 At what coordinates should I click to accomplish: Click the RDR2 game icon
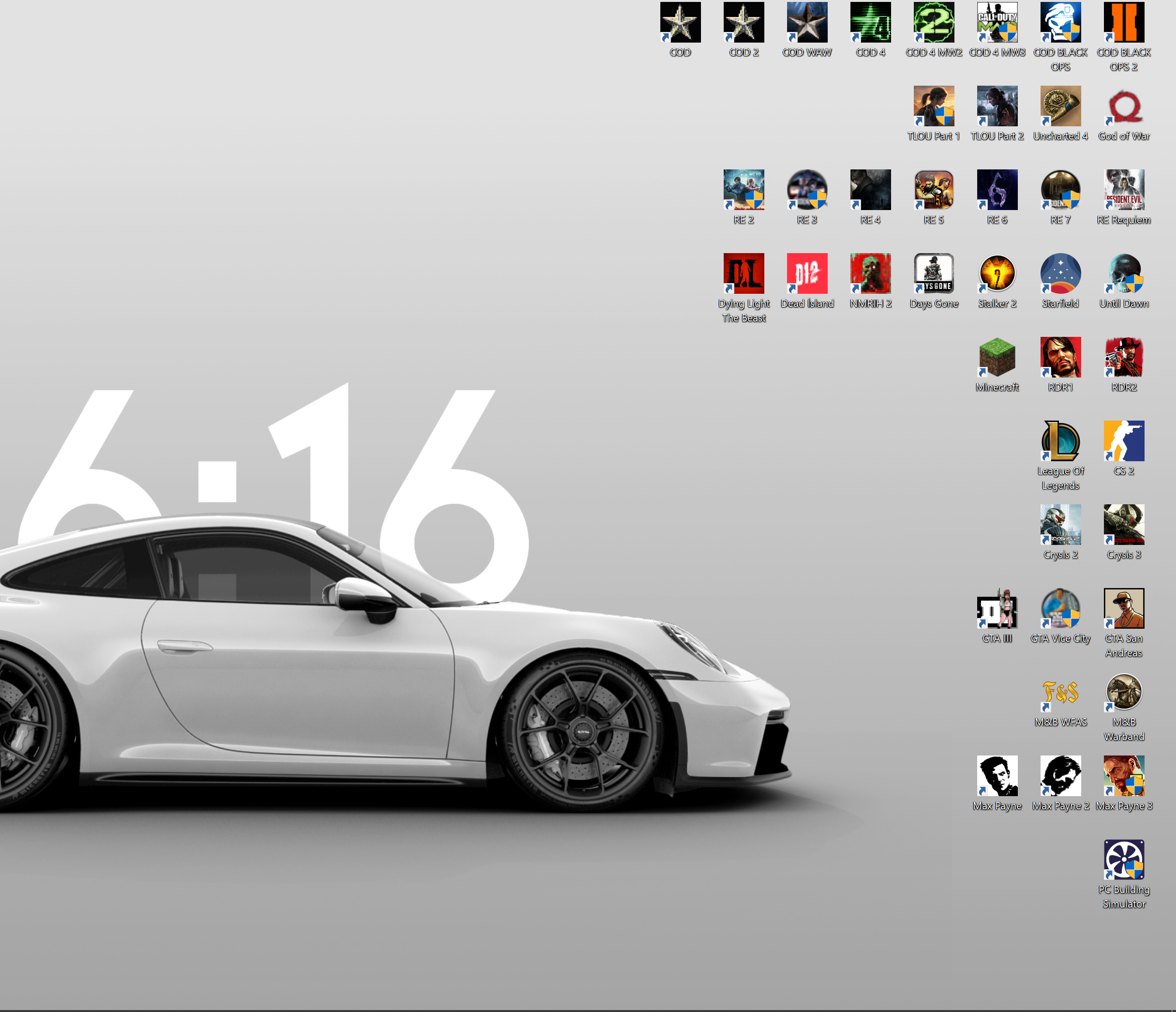[1124, 357]
